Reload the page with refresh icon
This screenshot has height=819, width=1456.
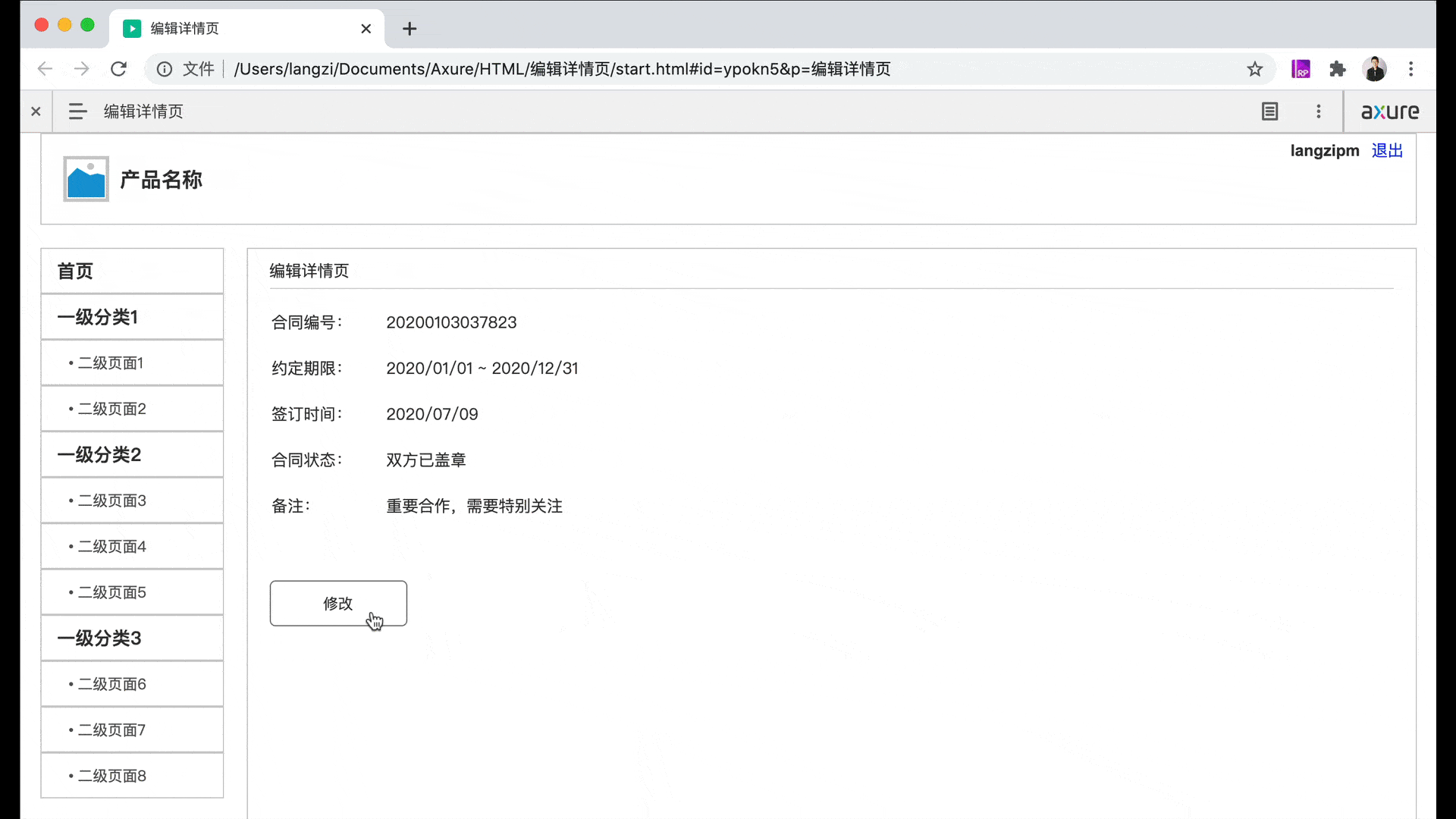pos(118,69)
